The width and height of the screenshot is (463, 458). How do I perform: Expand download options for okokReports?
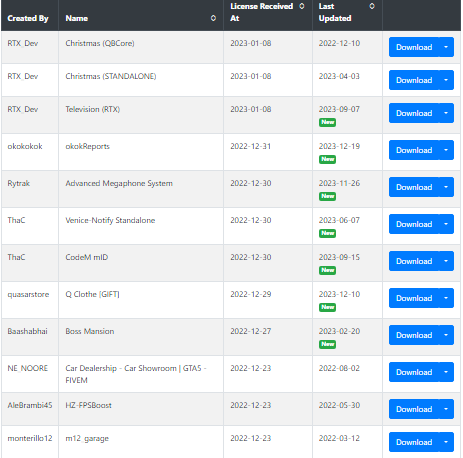pos(446,150)
